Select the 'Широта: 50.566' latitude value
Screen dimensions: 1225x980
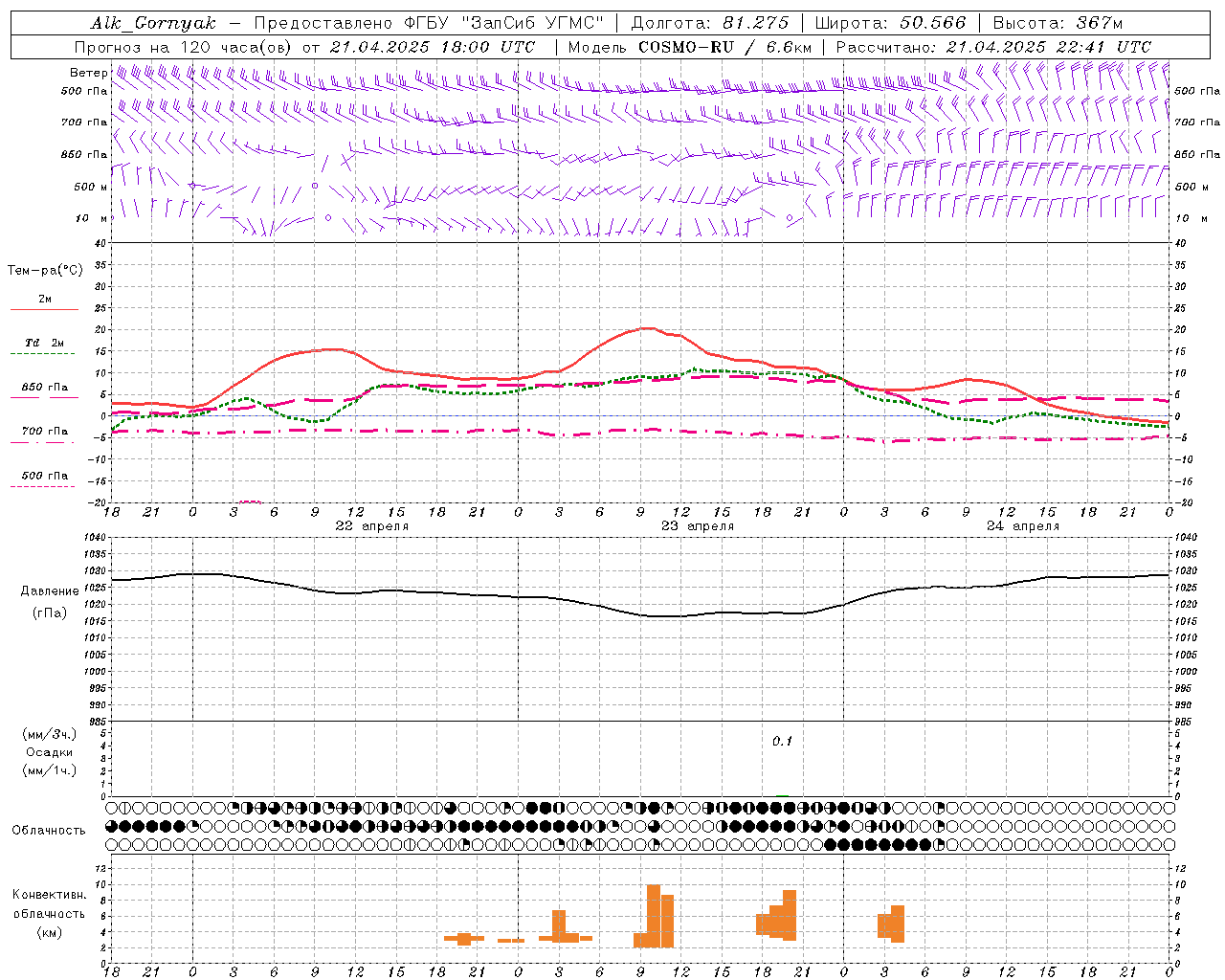[x=890, y=23]
